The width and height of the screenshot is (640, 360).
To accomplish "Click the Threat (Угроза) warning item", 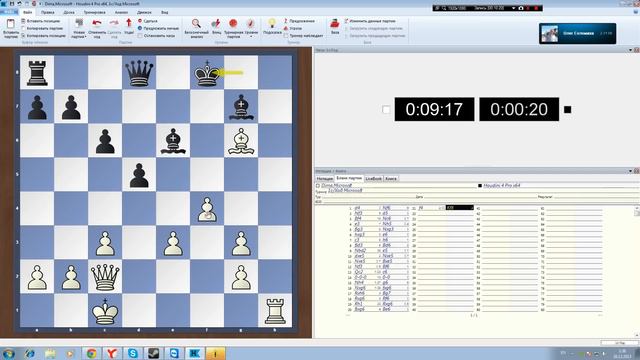I will 293,28.
